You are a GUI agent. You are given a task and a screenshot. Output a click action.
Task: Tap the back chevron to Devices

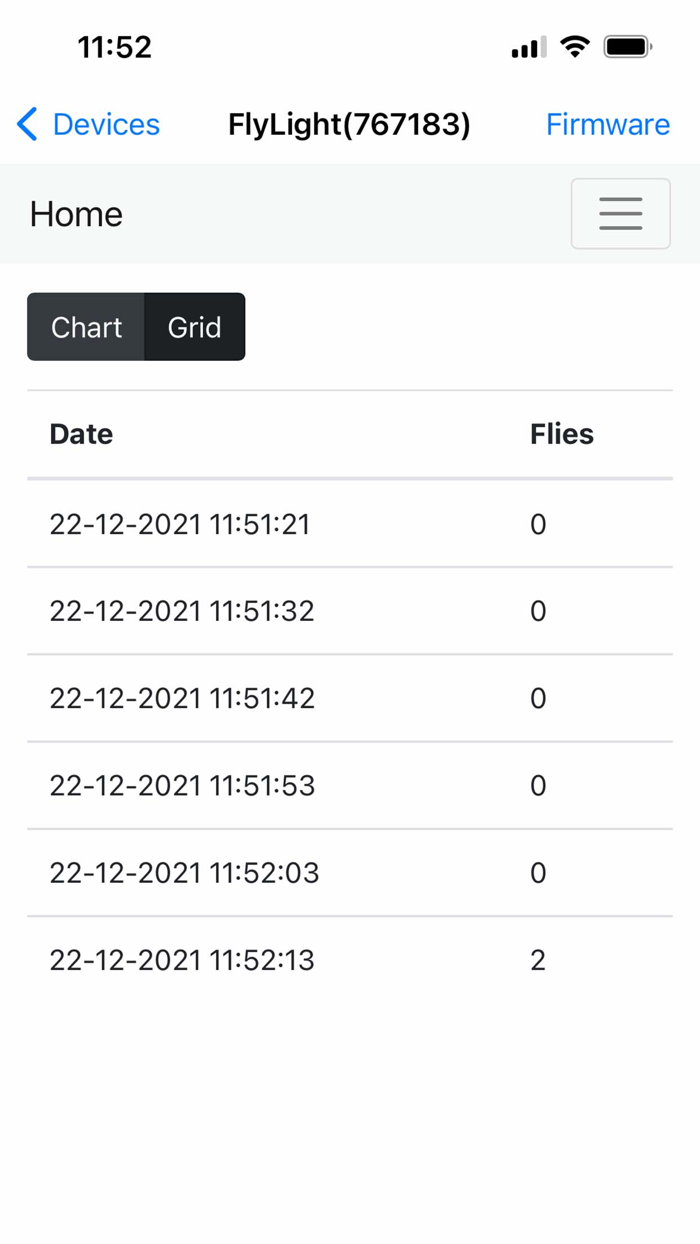pos(27,124)
